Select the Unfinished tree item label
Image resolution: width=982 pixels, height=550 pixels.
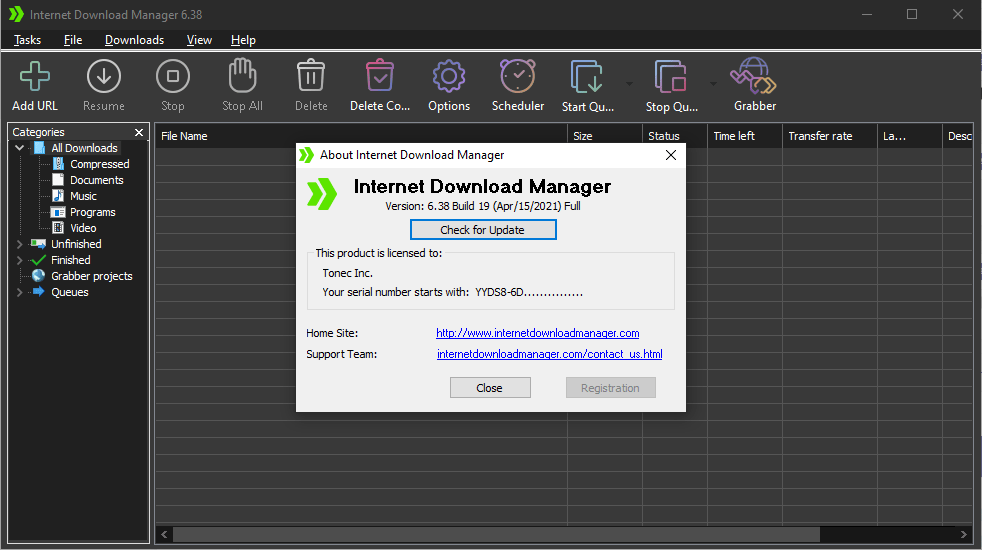pyautogui.click(x=76, y=244)
